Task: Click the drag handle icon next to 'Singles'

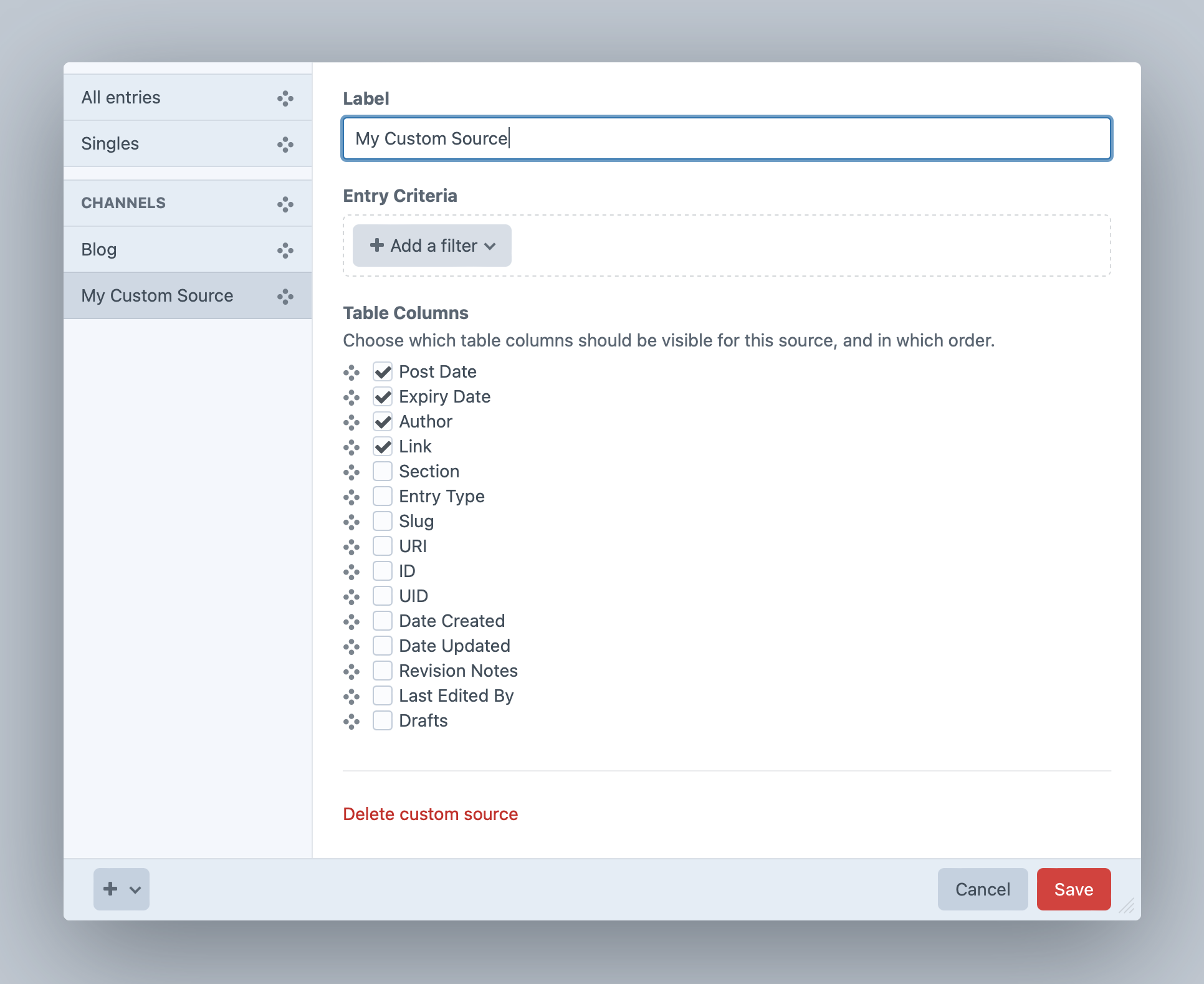Action: click(x=287, y=143)
